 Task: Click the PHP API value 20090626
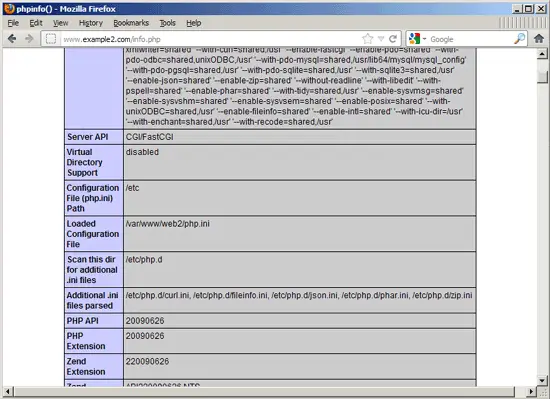[145, 321]
